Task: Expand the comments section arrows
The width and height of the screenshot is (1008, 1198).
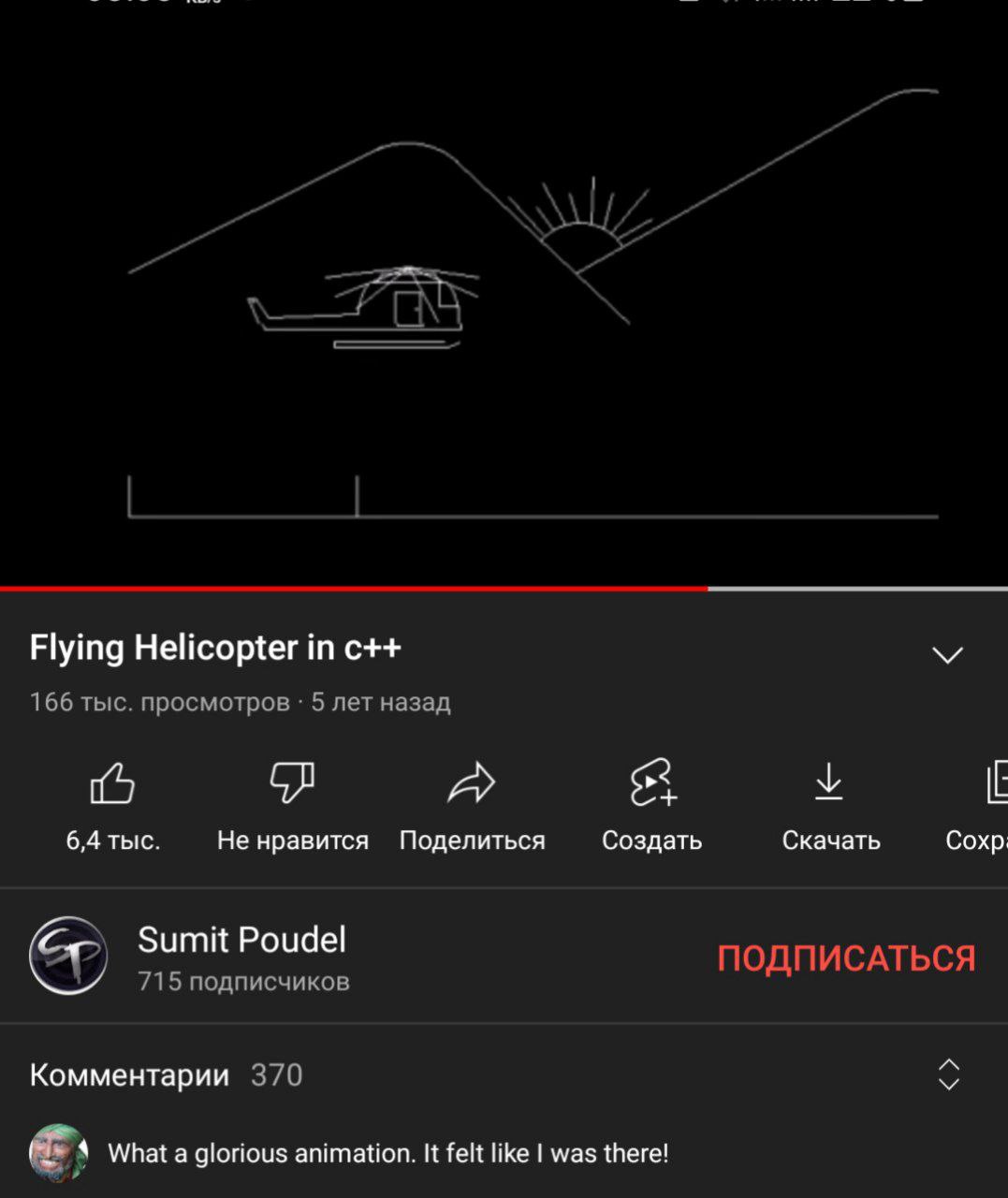Action: click(x=949, y=1074)
